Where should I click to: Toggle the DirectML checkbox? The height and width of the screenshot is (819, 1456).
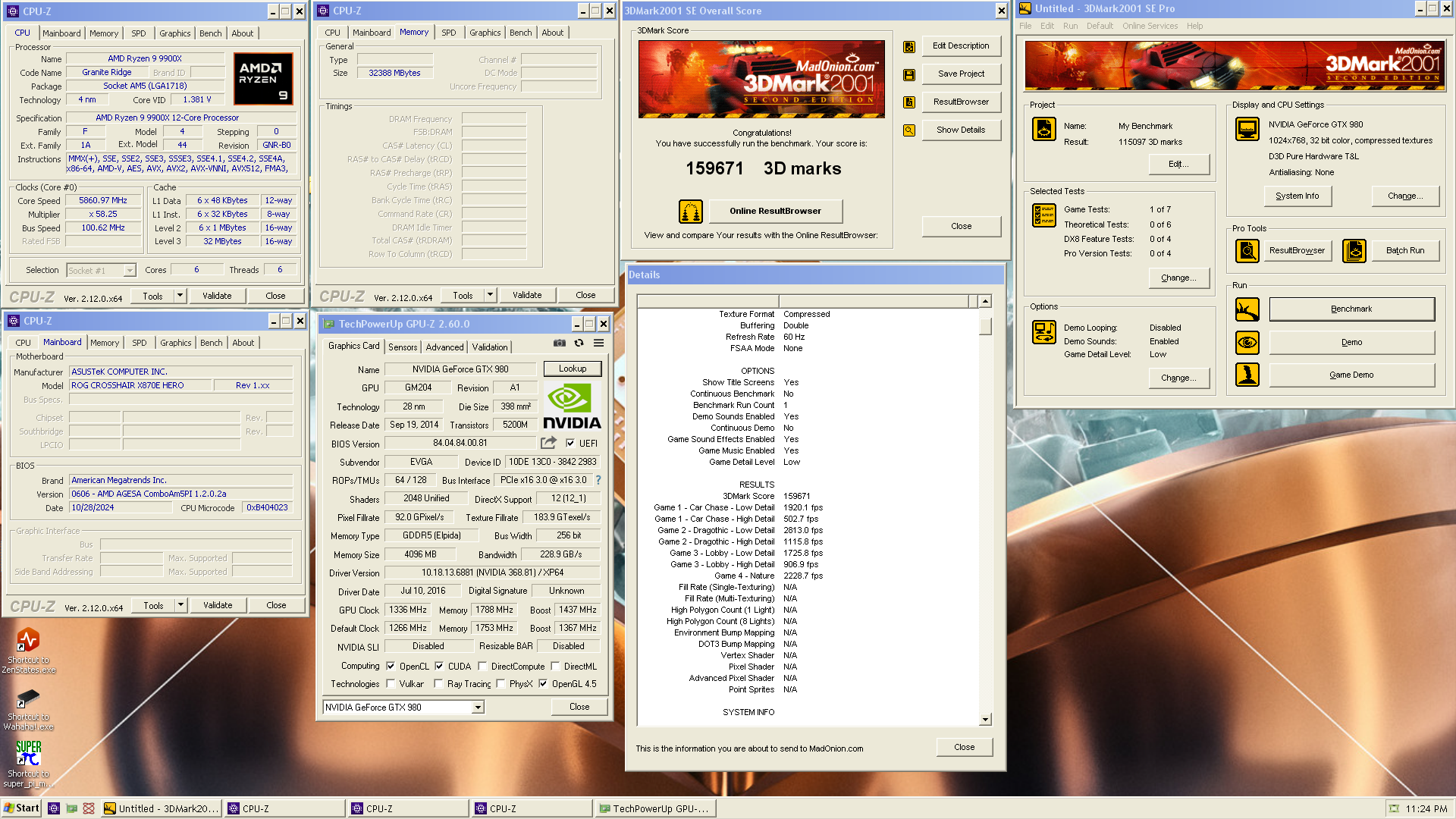pyautogui.click(x=555, y=667)
